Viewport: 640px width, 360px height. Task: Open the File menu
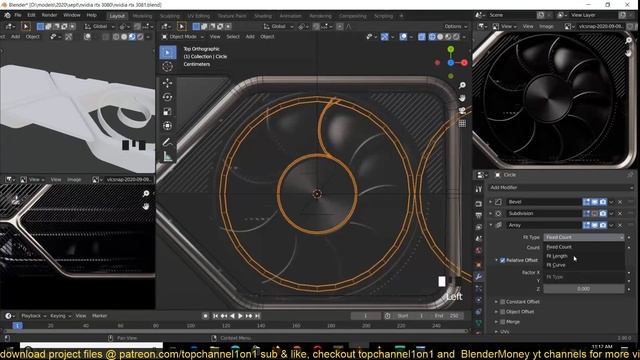(18, 15)
